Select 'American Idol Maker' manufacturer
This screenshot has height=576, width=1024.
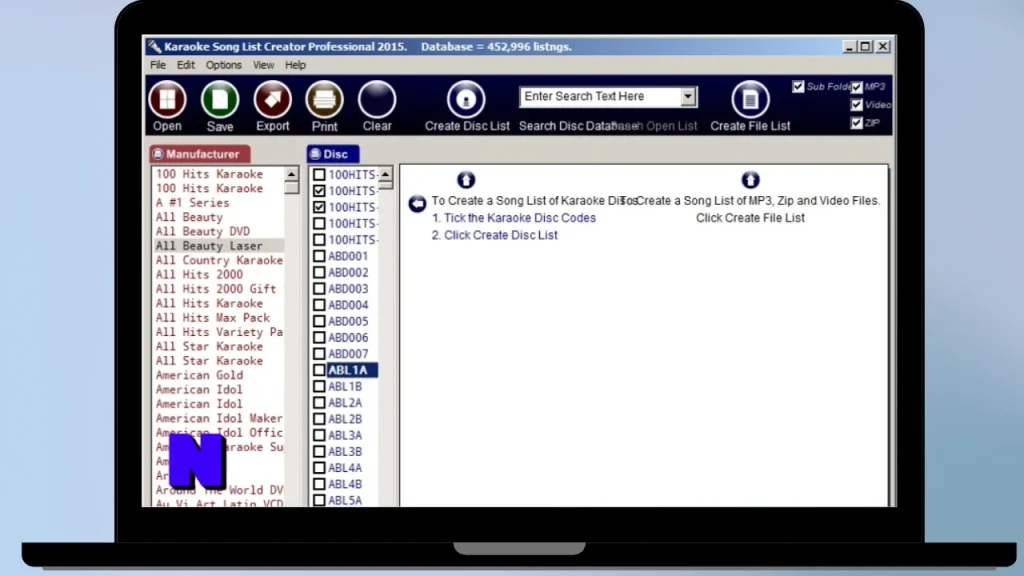[x=219, y=418]
